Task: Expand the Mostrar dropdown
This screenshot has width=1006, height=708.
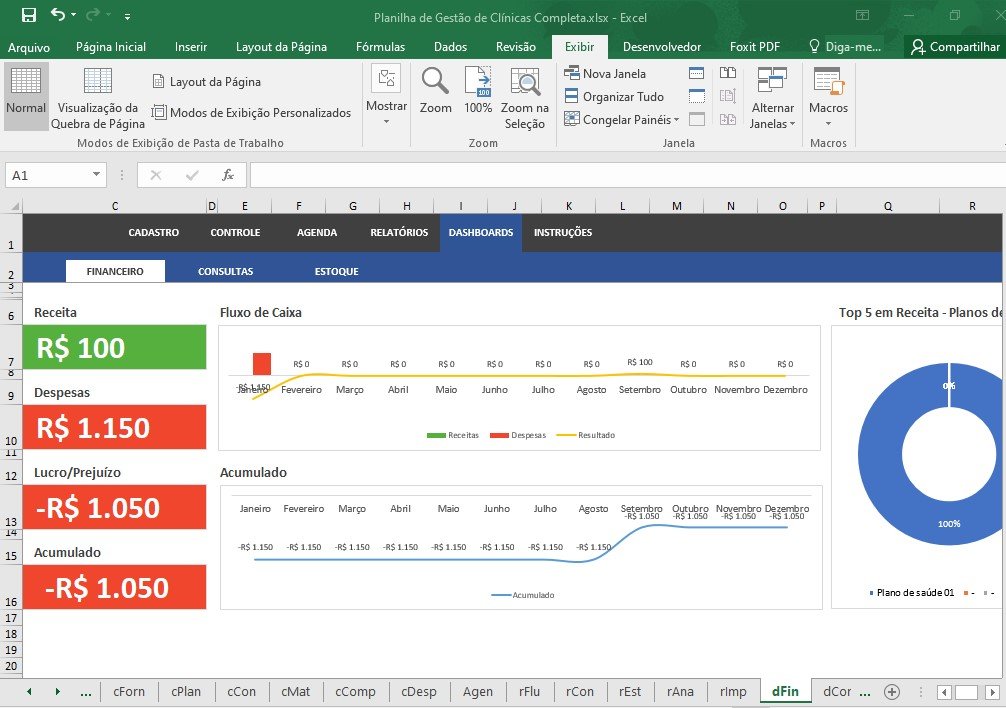Action: 386,98
